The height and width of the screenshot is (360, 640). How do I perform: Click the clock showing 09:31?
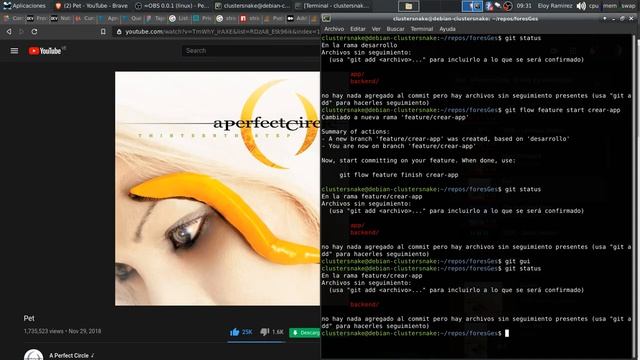pyautogui.click(x=524, y=6)
